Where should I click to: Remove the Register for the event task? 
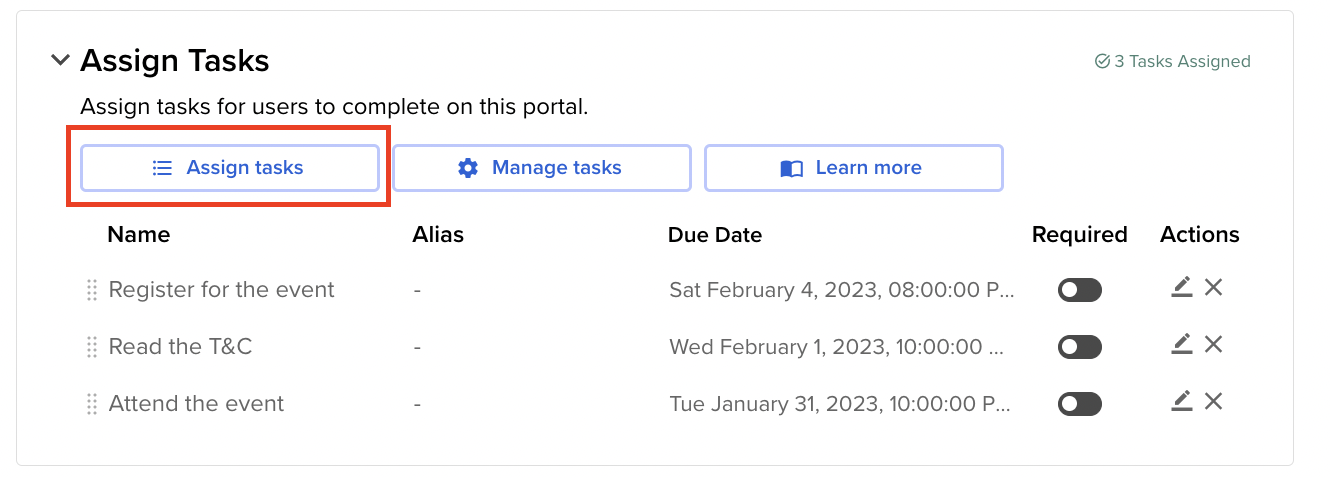coord(1213,288)
